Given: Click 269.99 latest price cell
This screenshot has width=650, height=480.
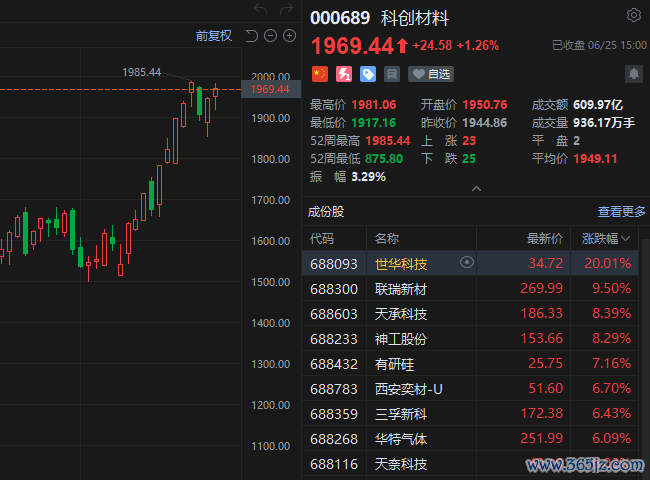Looking at the screenshot, I should click(x=541, y=288).
